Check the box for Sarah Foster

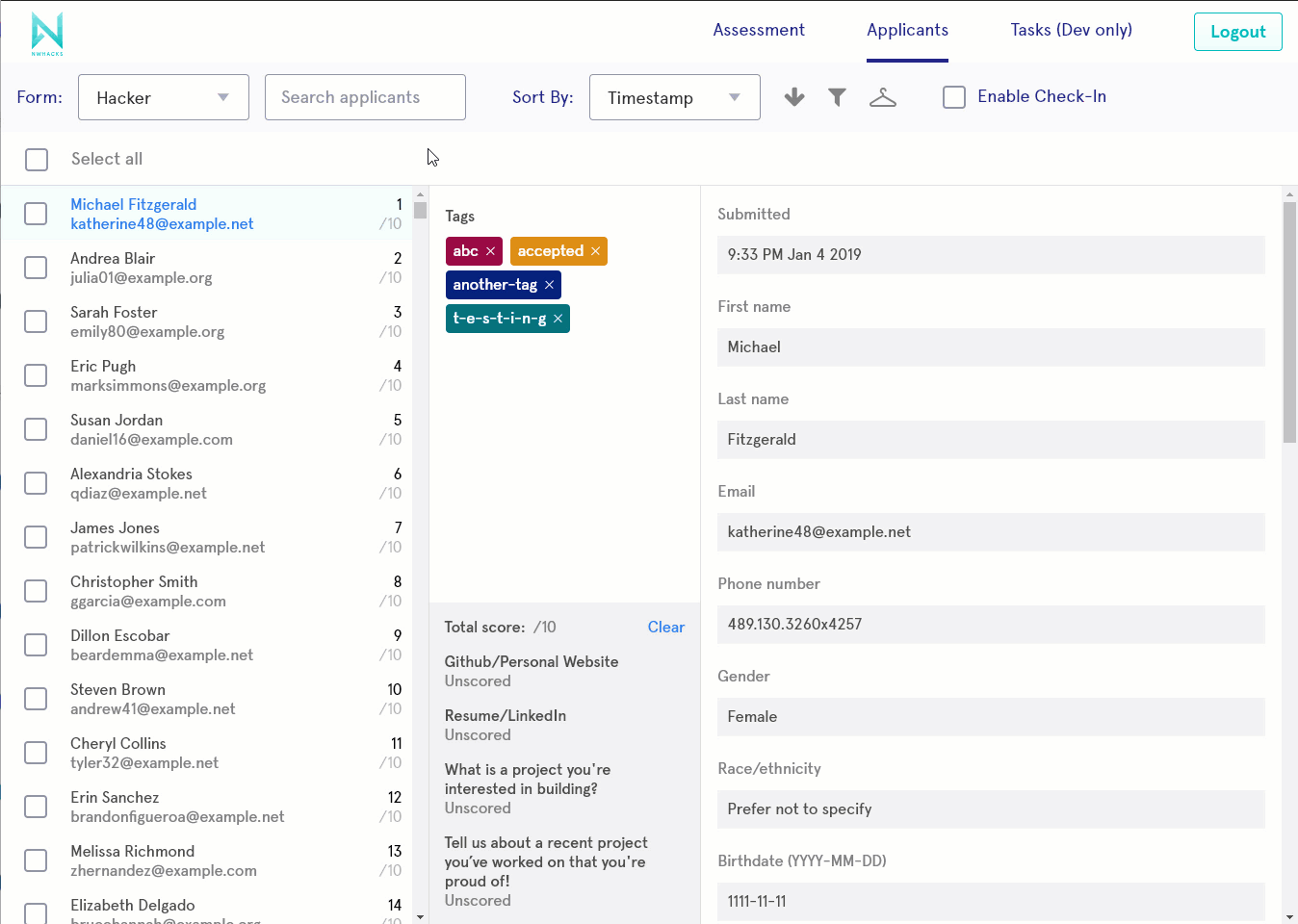[x=36, y=321]
